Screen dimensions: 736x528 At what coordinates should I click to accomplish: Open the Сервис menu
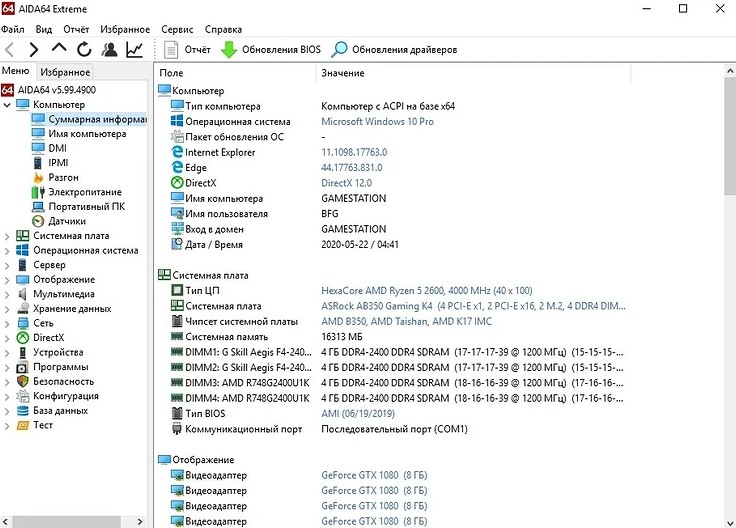177,29
